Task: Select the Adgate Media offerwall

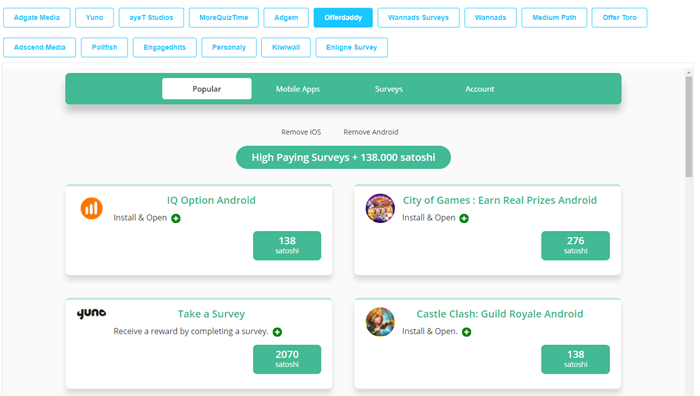Action: 37,17
